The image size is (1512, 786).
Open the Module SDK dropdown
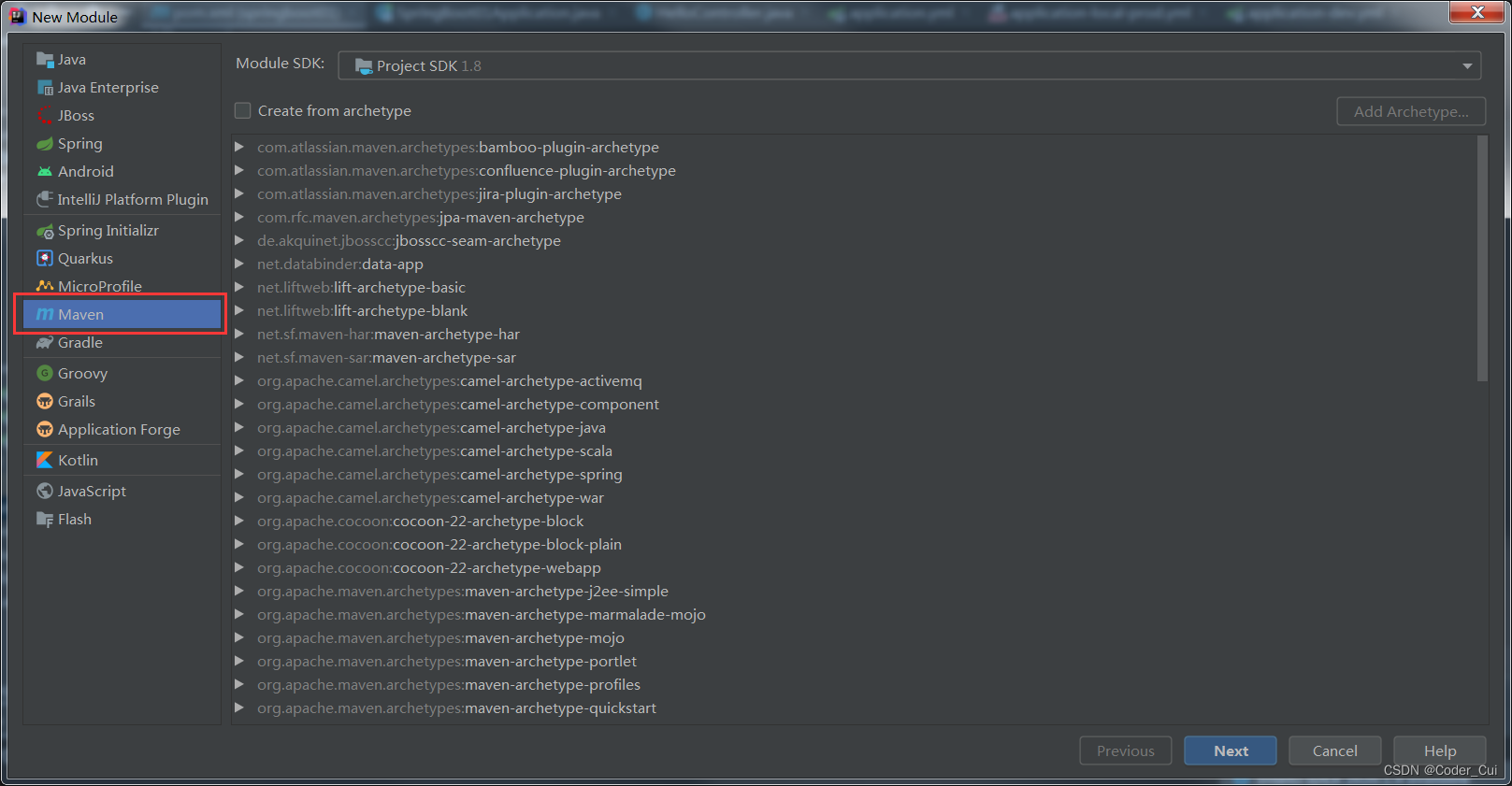pos(909,65)
